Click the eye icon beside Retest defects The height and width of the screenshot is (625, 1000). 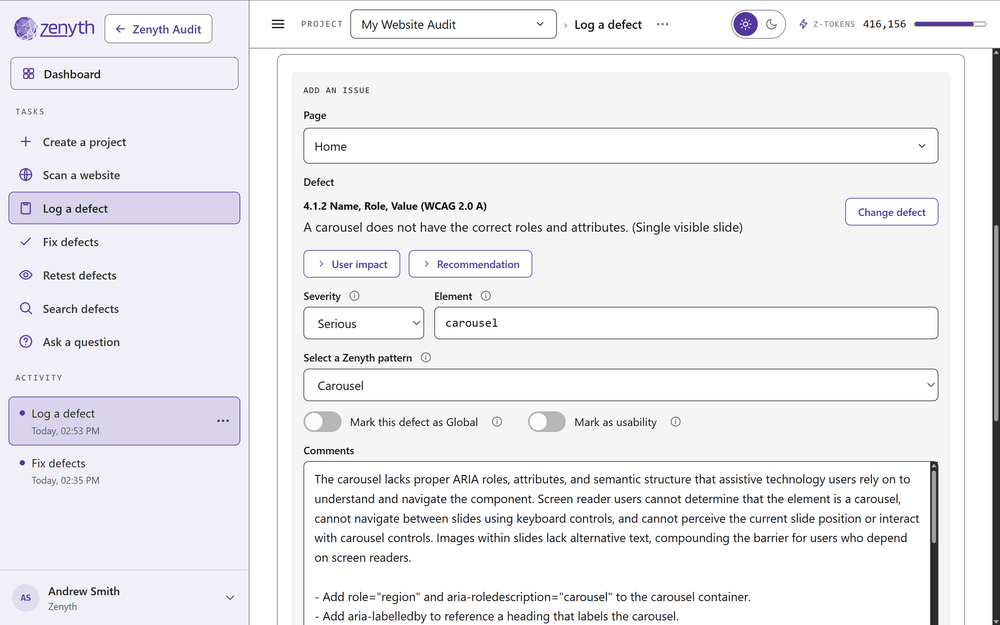(26, 275)
